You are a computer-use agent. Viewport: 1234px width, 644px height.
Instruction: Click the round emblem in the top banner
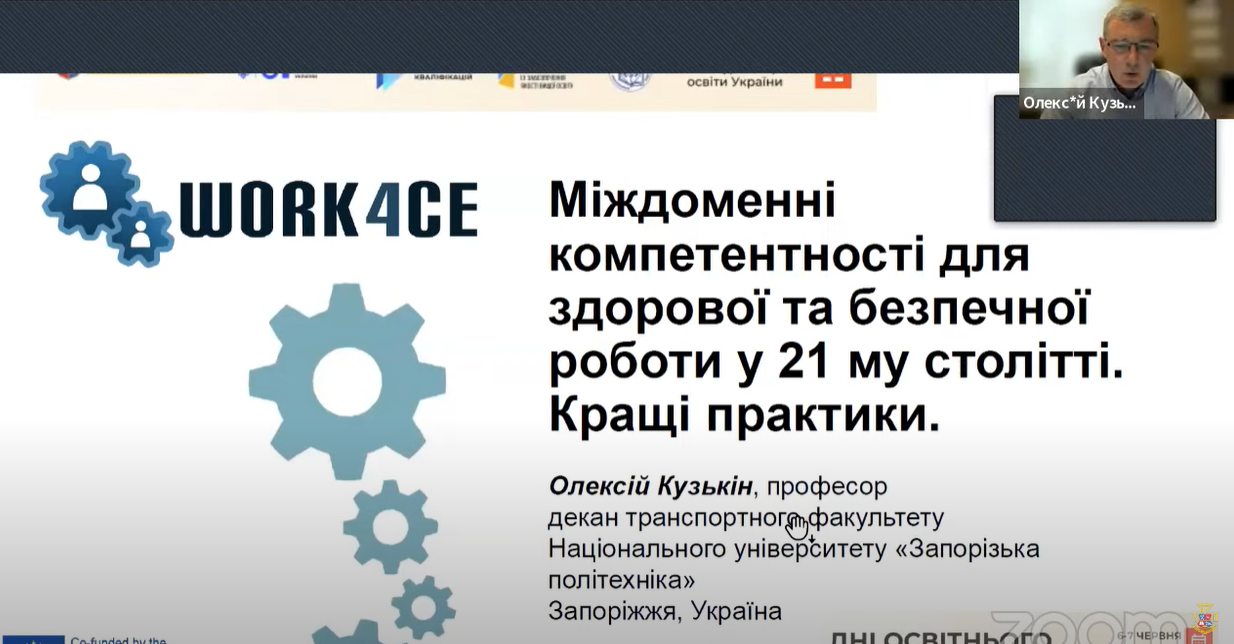click(x=629, y=82)
